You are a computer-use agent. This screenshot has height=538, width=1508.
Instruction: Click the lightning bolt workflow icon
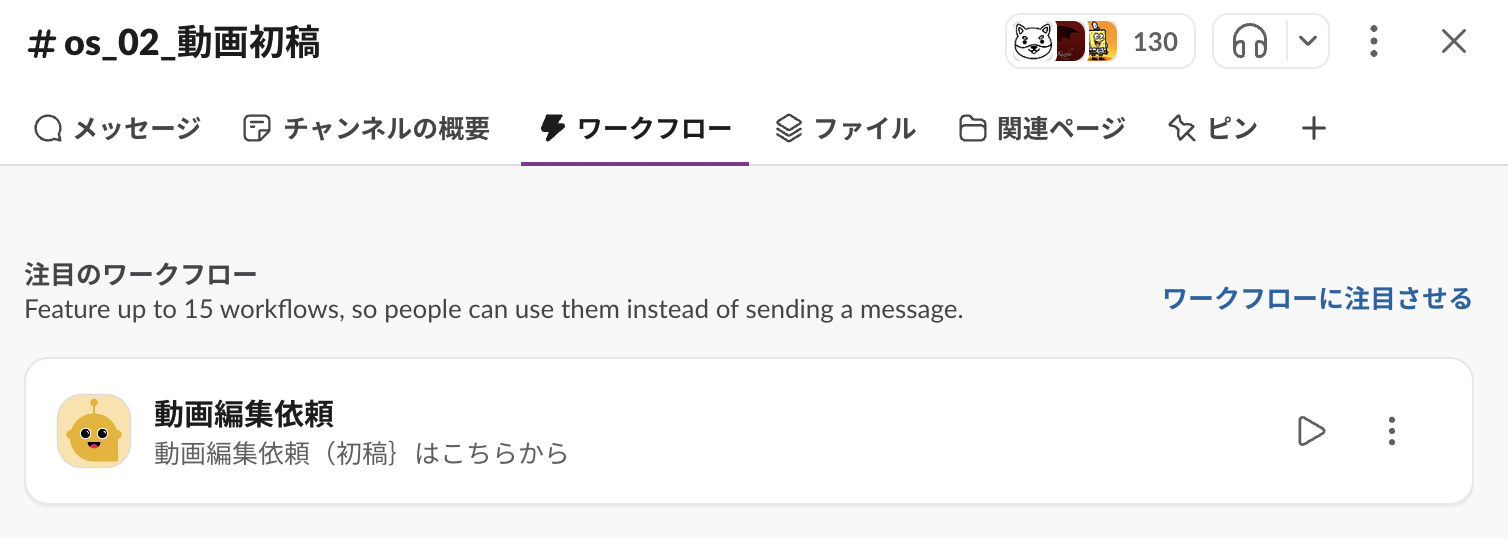(552, 129)
